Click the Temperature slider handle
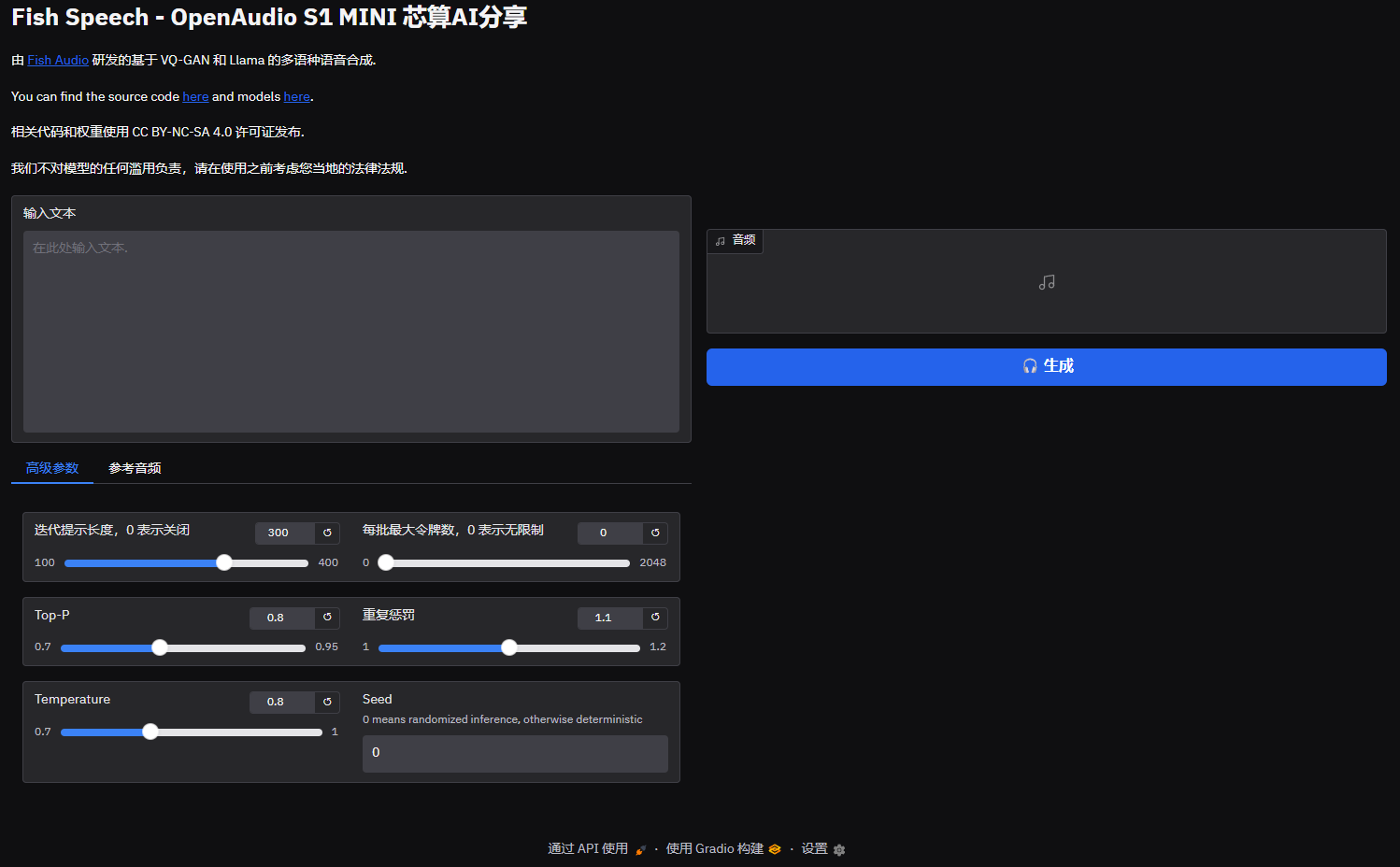Screen dimensions: 1400x867 150,732
